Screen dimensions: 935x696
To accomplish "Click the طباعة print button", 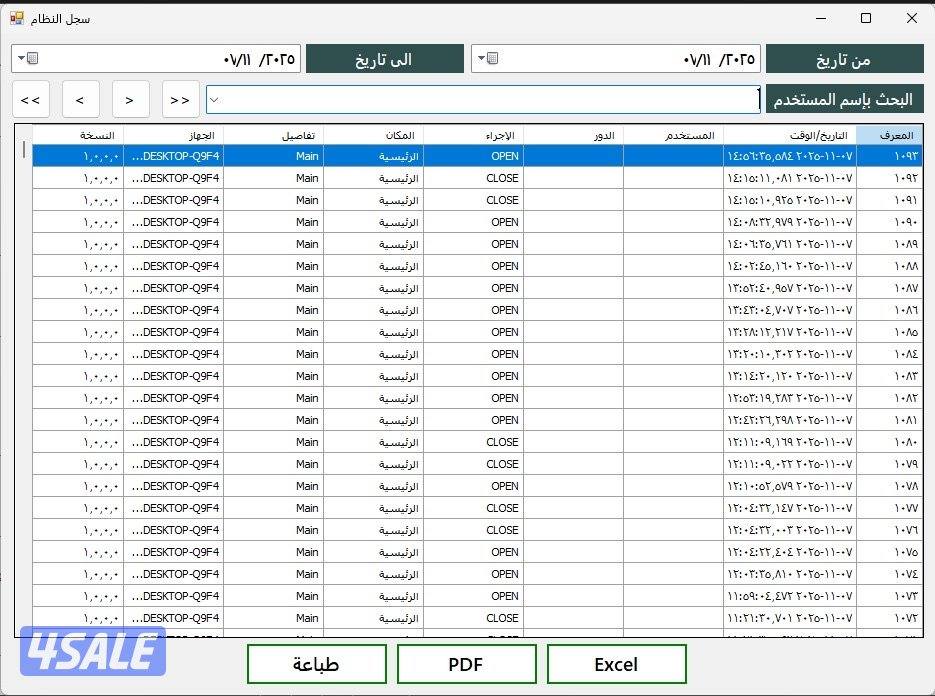I will pyautogui.click(x=316, y=664).
